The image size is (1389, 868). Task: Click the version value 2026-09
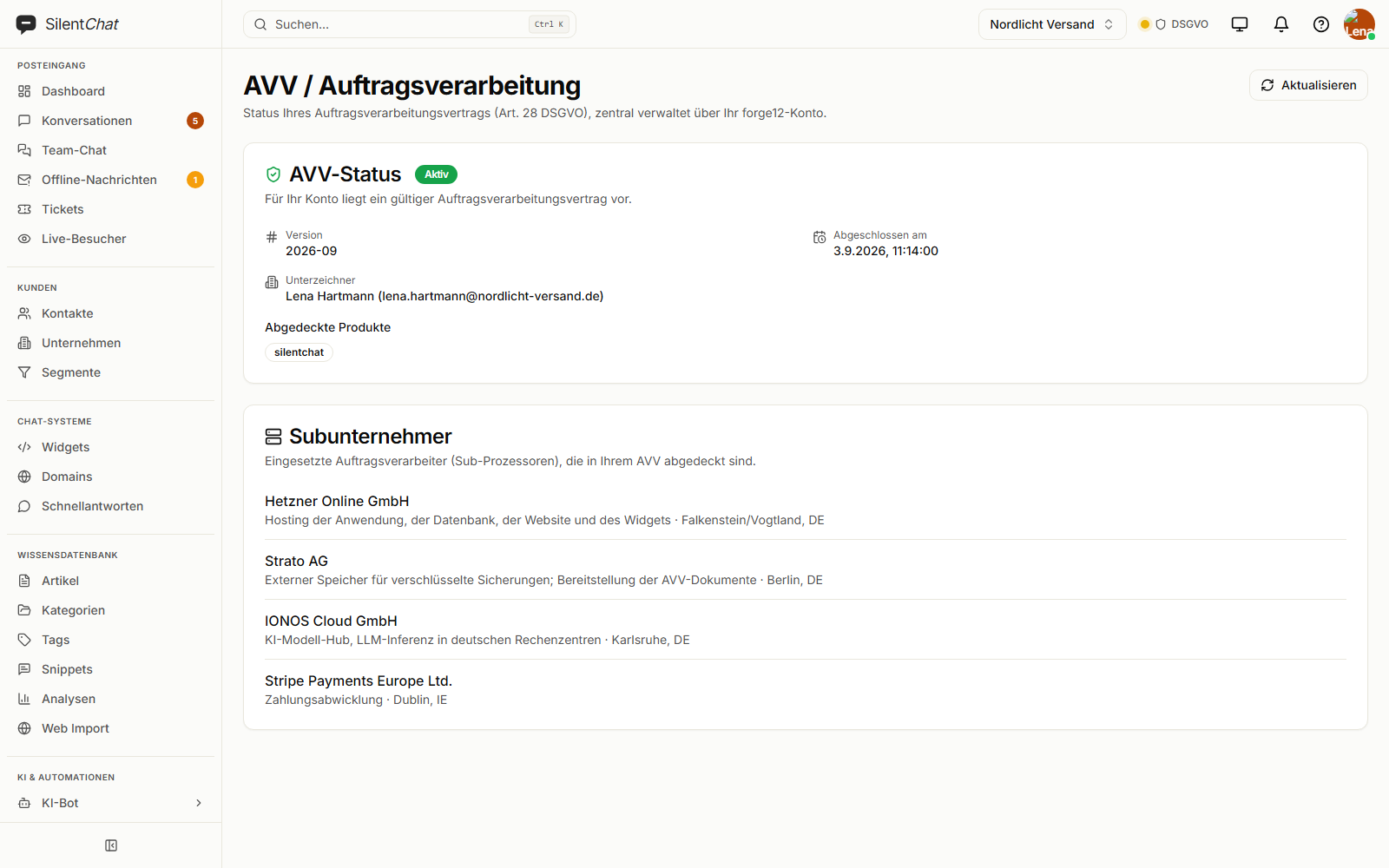coord(312,251)
